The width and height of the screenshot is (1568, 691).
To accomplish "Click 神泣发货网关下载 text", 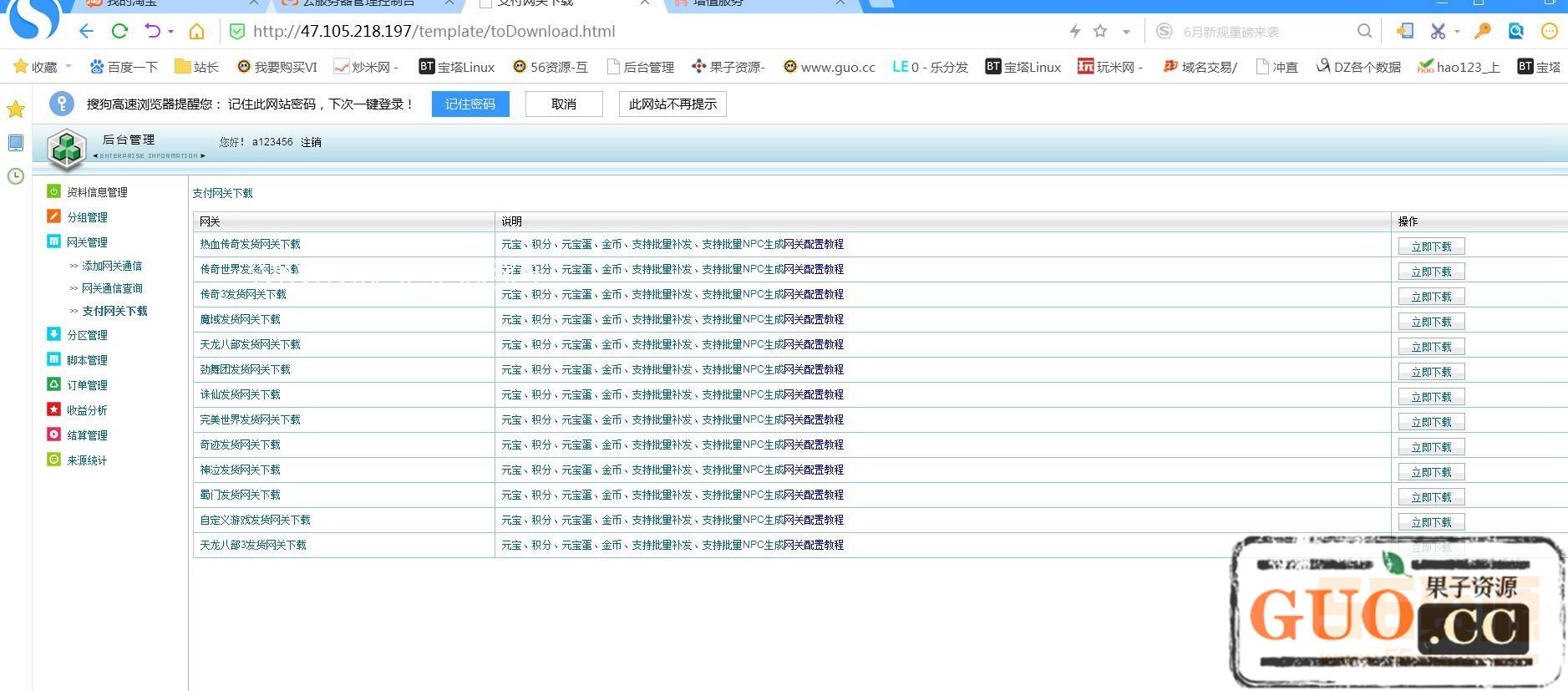I will [x=240, y=470].
